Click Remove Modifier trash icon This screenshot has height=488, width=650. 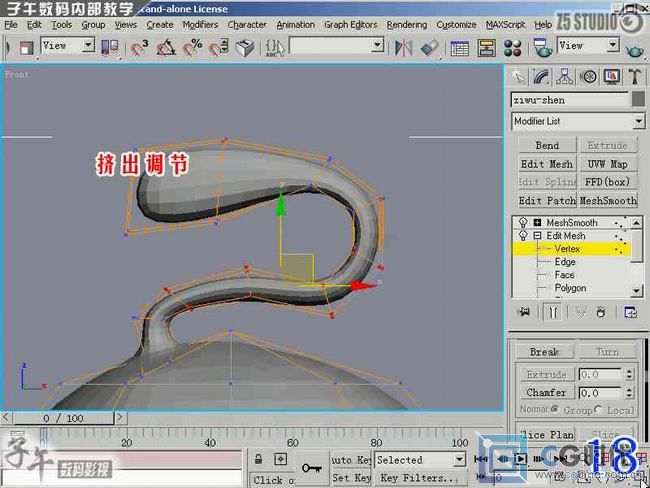[x=601, y=312]
